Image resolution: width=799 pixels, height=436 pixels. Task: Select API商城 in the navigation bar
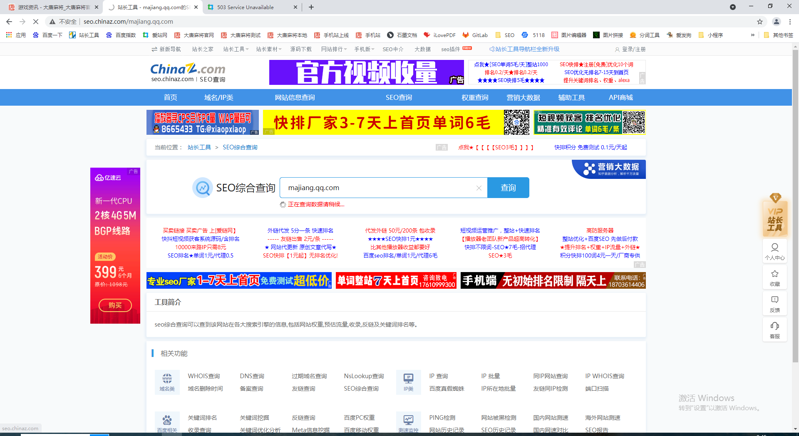[621, 97]
